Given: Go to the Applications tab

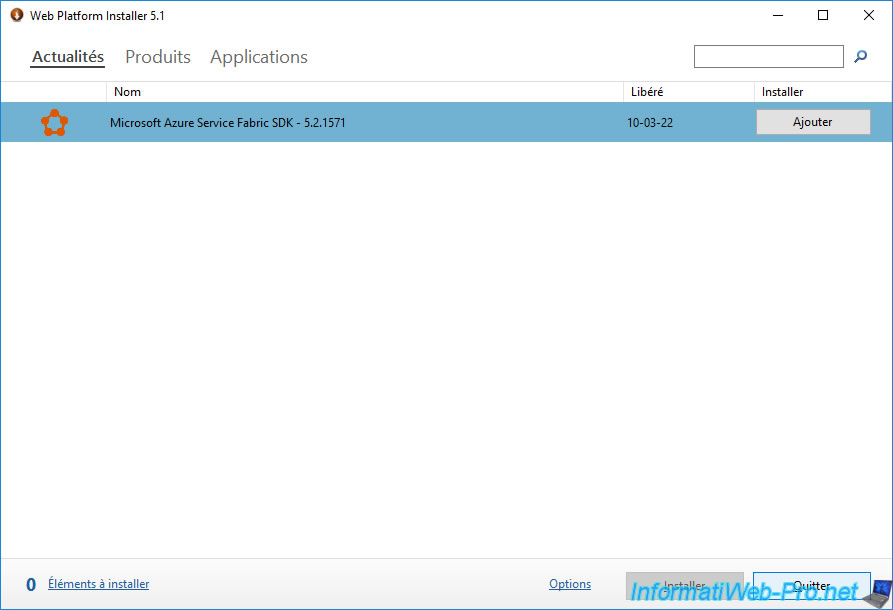Looking at the screenshot, I should 259,57.
